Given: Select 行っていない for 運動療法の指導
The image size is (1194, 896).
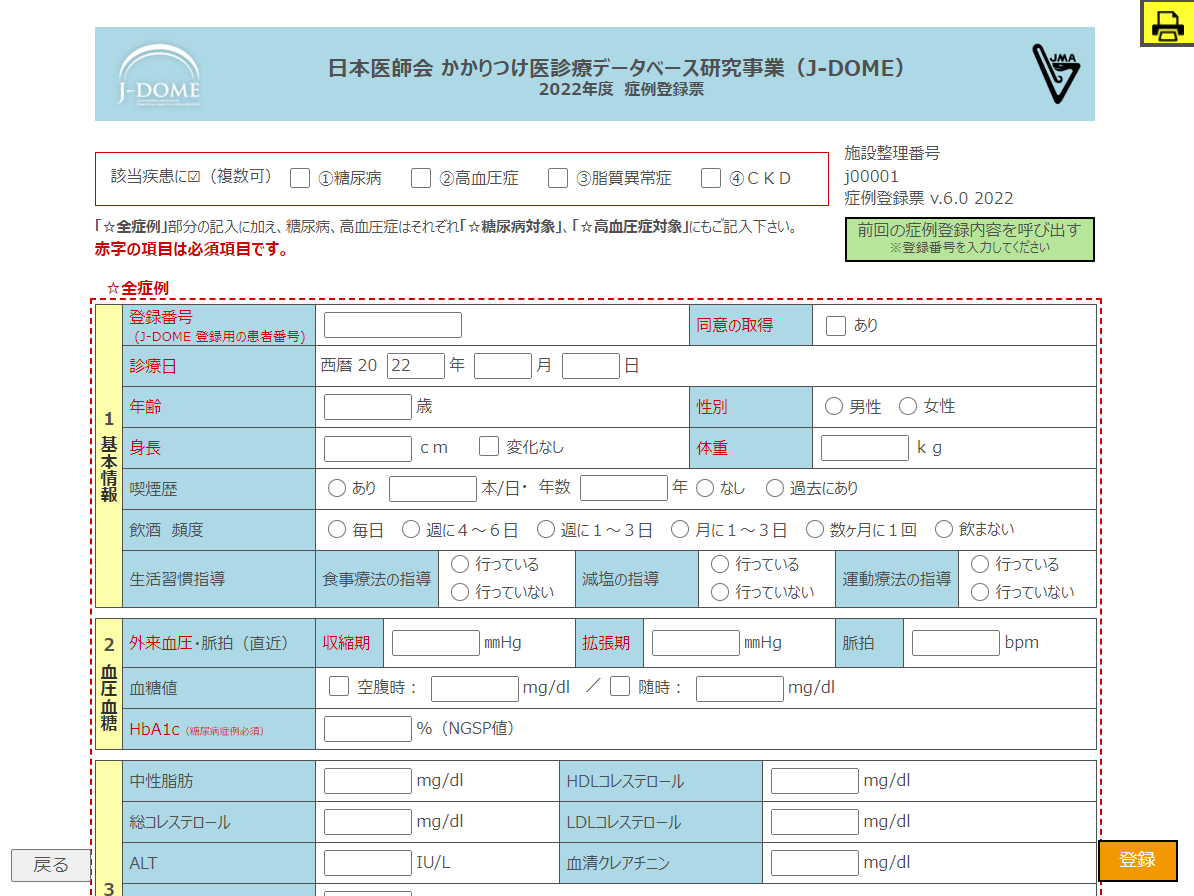Looking at the screenshot, I should click(980, 592).
